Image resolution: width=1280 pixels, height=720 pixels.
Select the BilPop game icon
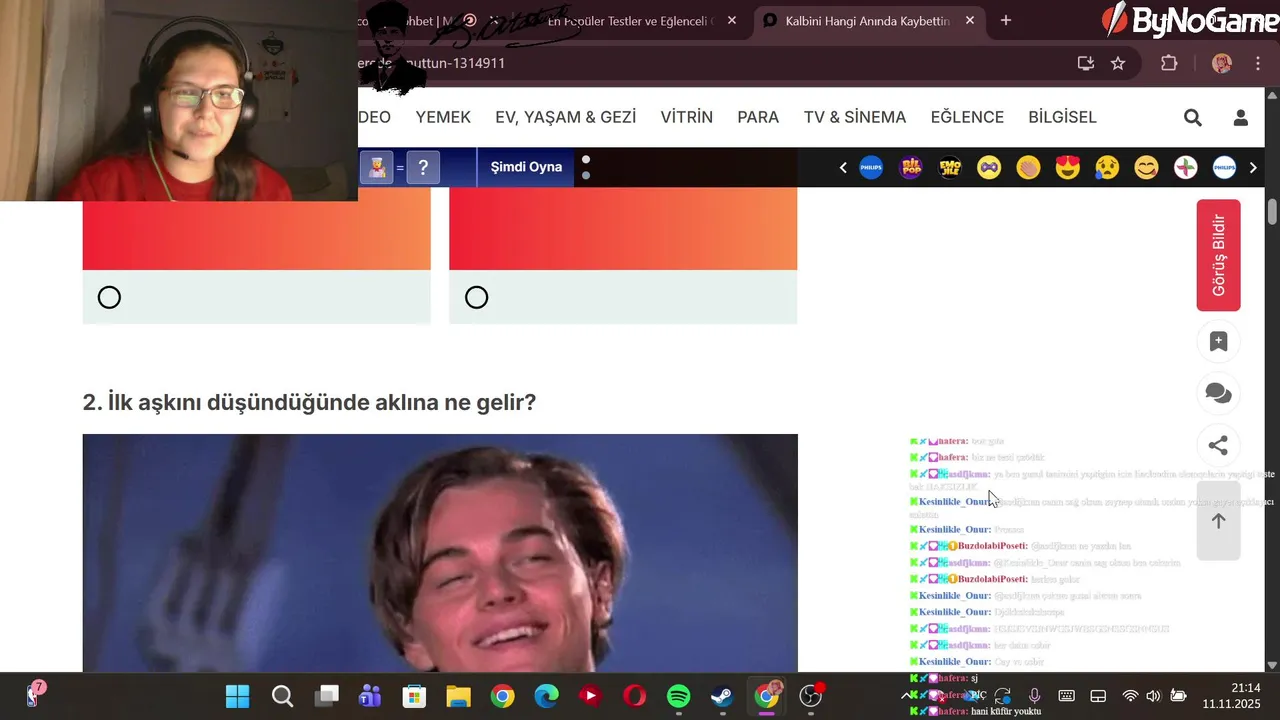911,167
